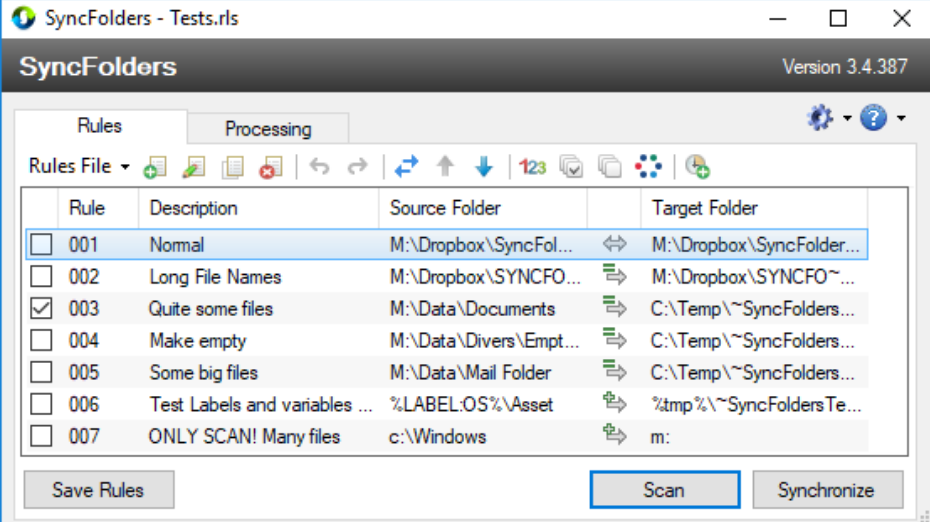This screenshot has height=522, width=930.
Task: Click the colorful dots icon in toolbar
Action: pyautogui.click(x=648, y=167)
